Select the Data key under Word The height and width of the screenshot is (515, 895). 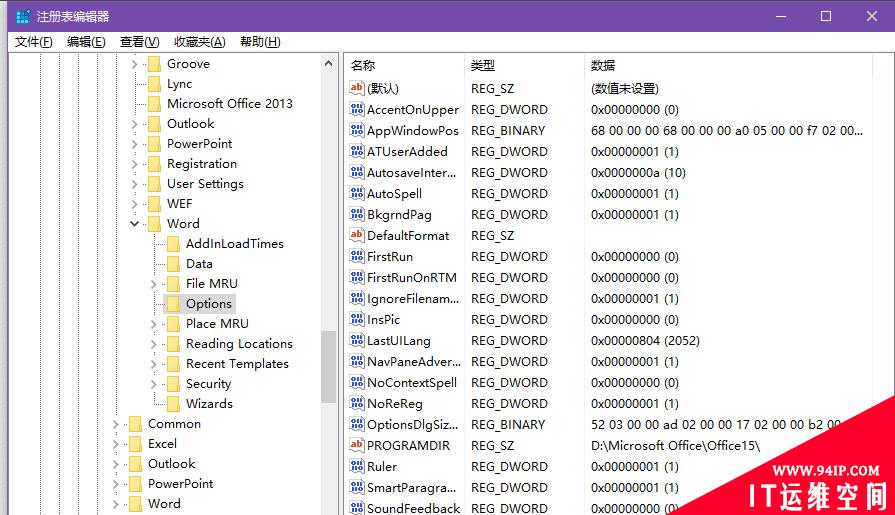(199, 264)
